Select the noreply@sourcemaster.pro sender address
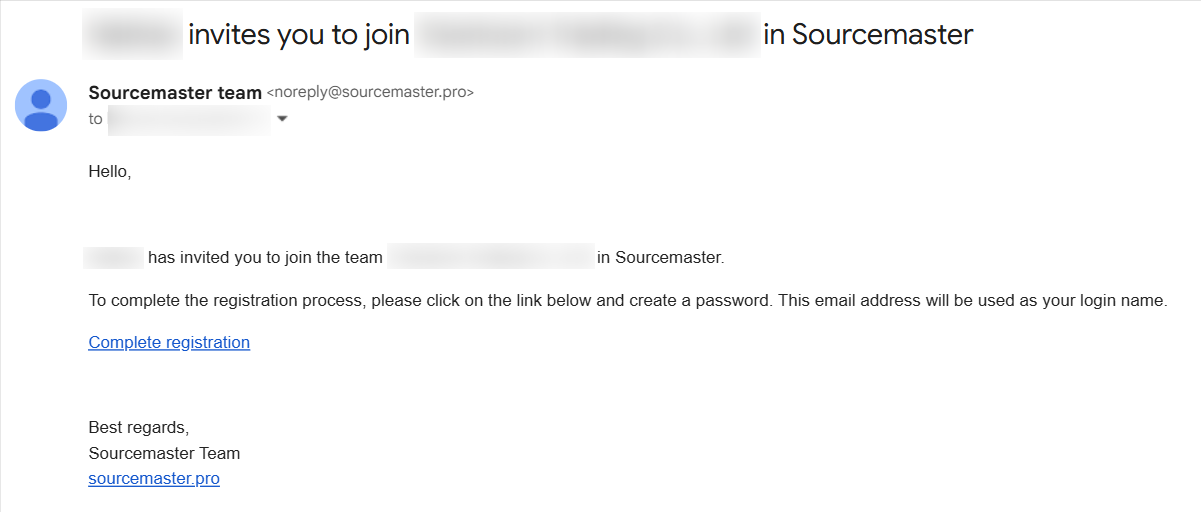The height and width of the screenshot is (512, 1201). (x=370, y=92)
